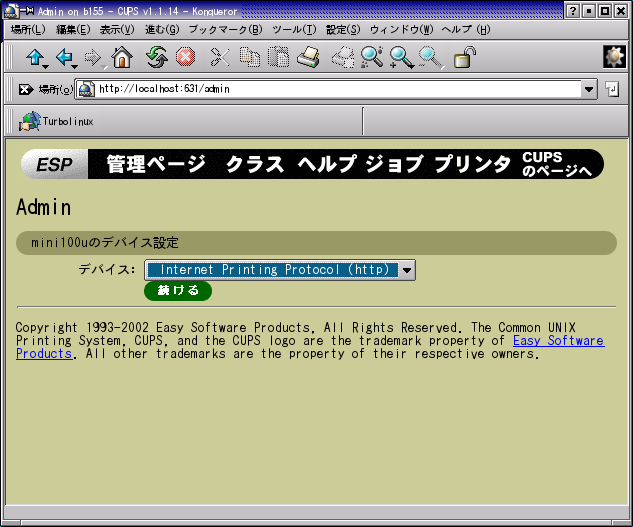The height and width of the screenshot is (527, 633).
Task: Click the ESP logo in banner
Action: pos(54,164)
